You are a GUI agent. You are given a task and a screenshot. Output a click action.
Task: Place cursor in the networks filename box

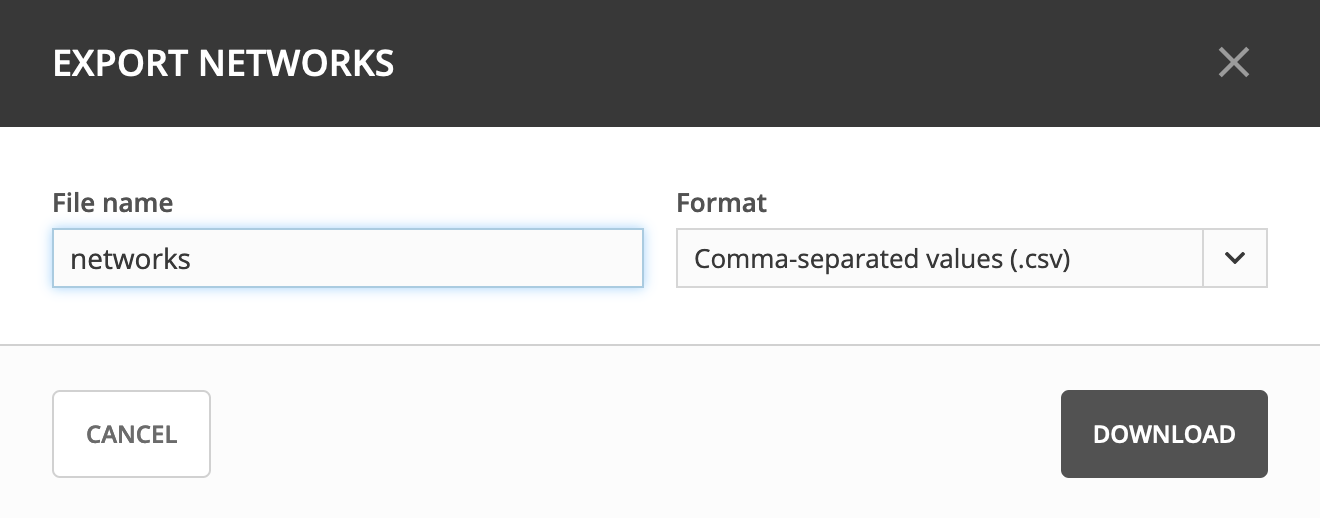[347, 259]
